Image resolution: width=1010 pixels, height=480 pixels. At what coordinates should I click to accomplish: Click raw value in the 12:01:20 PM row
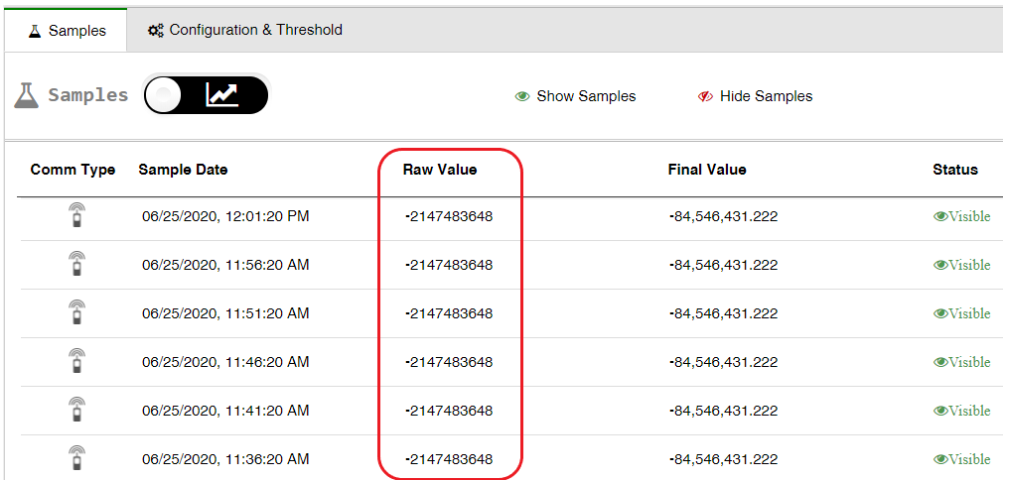[x=449, y=216]
